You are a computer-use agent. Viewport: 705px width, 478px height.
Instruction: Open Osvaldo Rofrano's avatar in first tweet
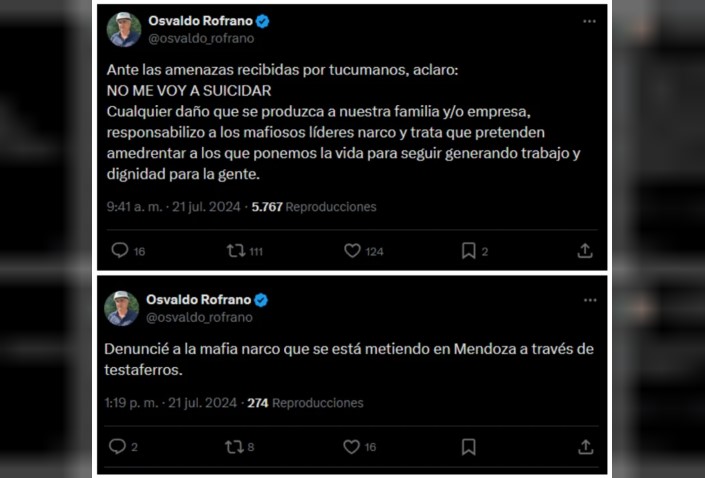124,29
